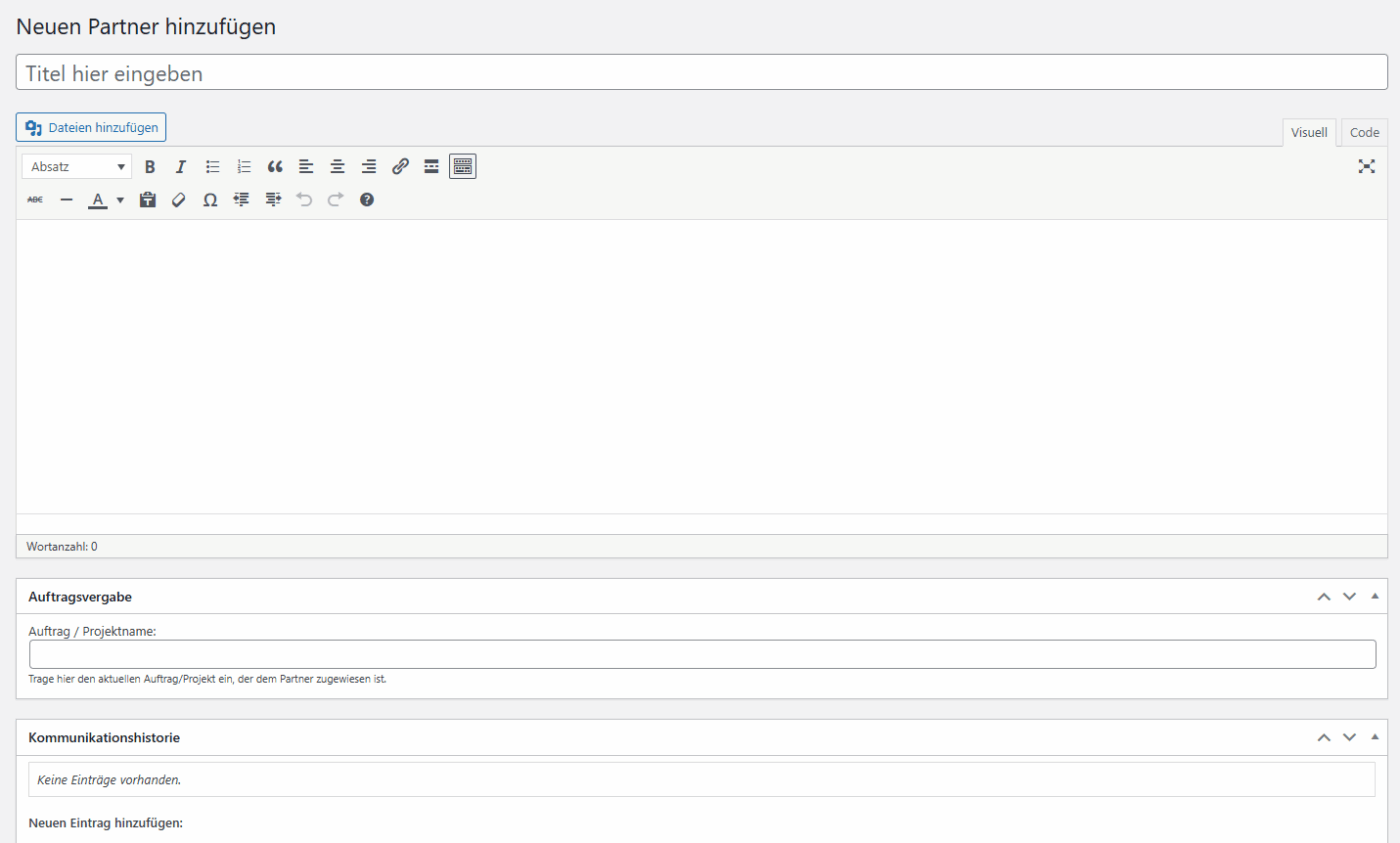Click the Wortanzahl: 0 status text
Screen dimensions: 1400x843
pos(62,547)
